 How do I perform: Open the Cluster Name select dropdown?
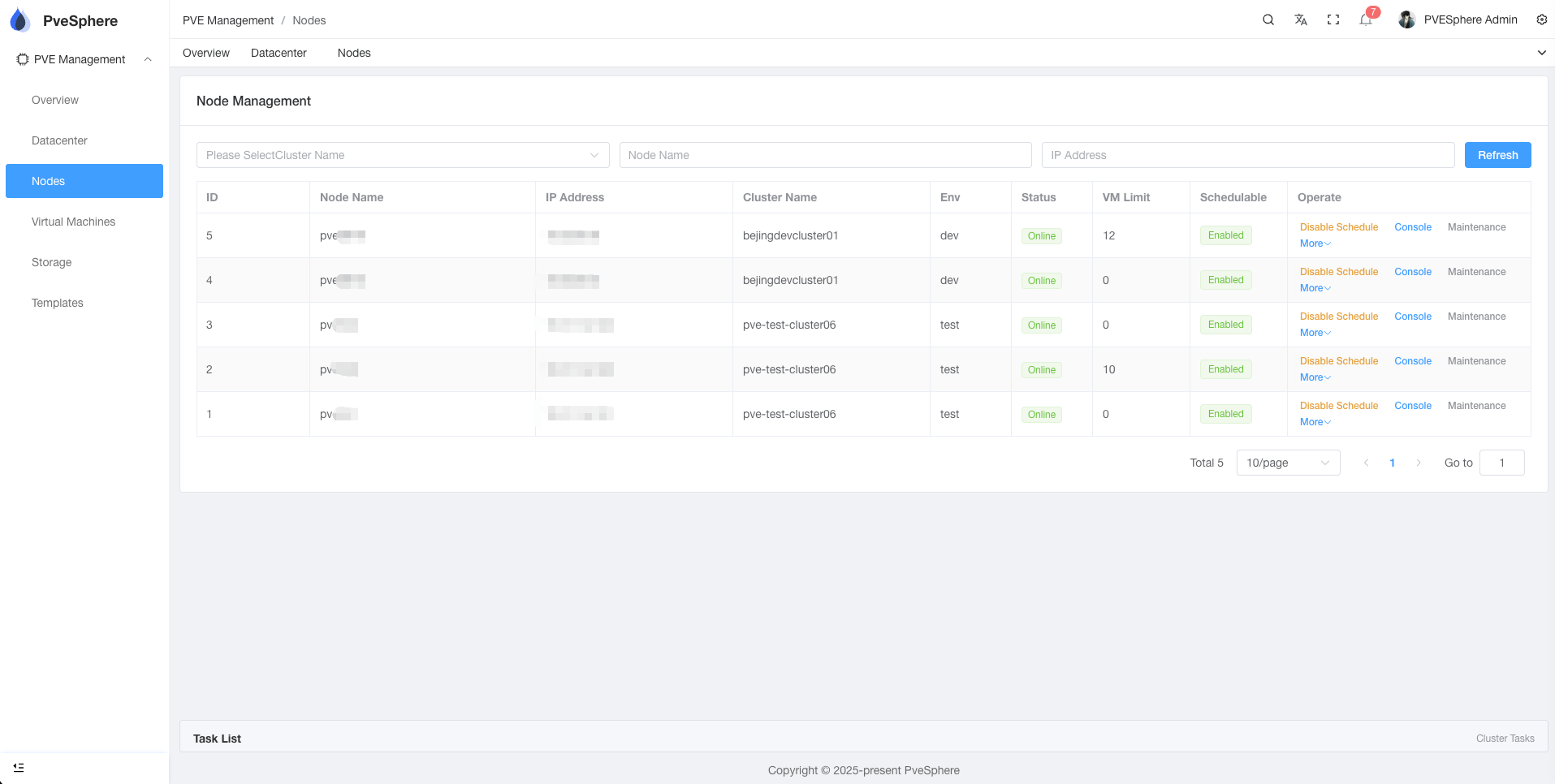click(402, 155)
